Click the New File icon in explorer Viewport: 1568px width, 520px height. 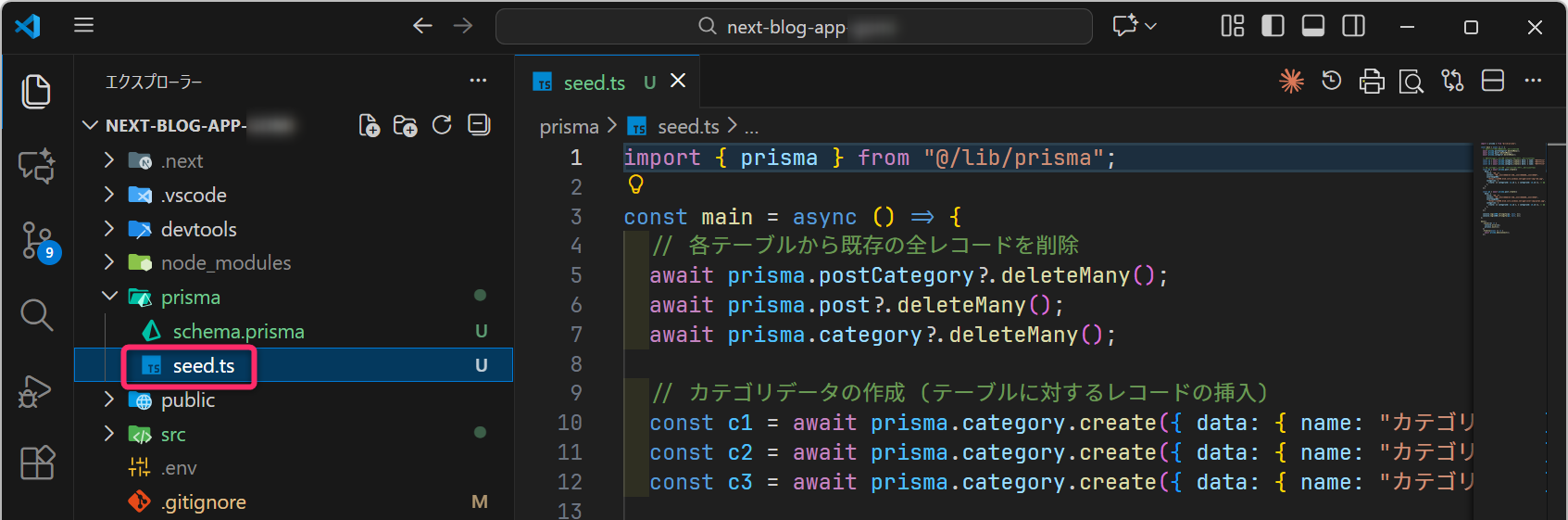tap(369, 125)
